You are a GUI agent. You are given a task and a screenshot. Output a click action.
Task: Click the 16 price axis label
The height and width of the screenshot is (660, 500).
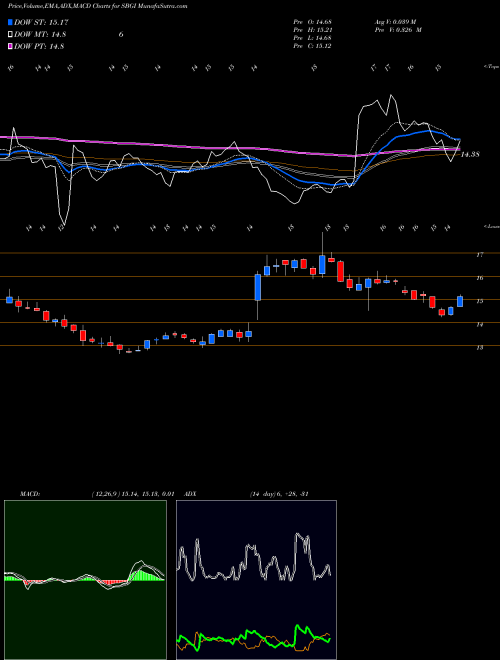479,278
